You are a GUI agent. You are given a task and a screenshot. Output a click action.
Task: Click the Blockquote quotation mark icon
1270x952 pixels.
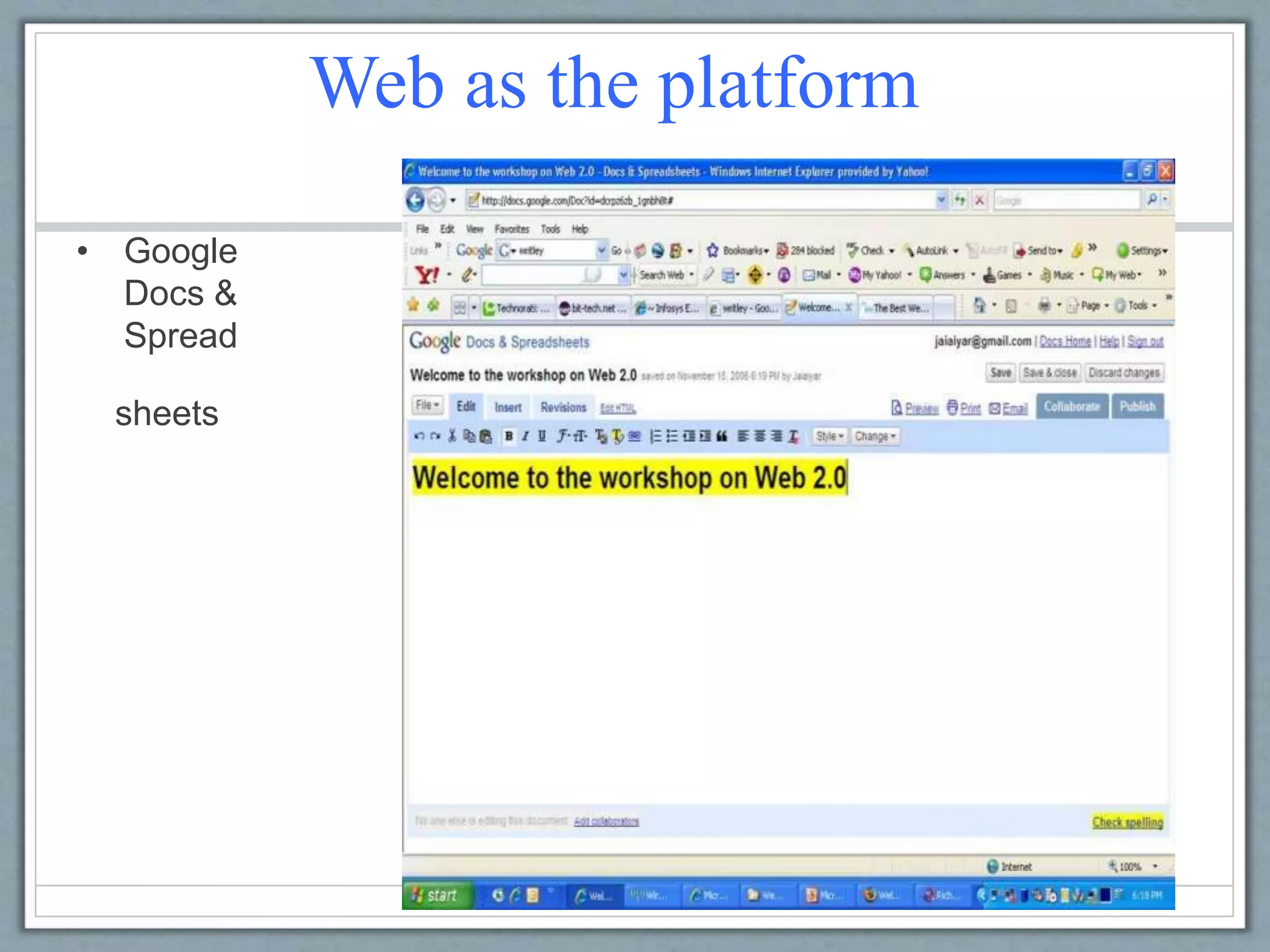(x=722, y=436)
